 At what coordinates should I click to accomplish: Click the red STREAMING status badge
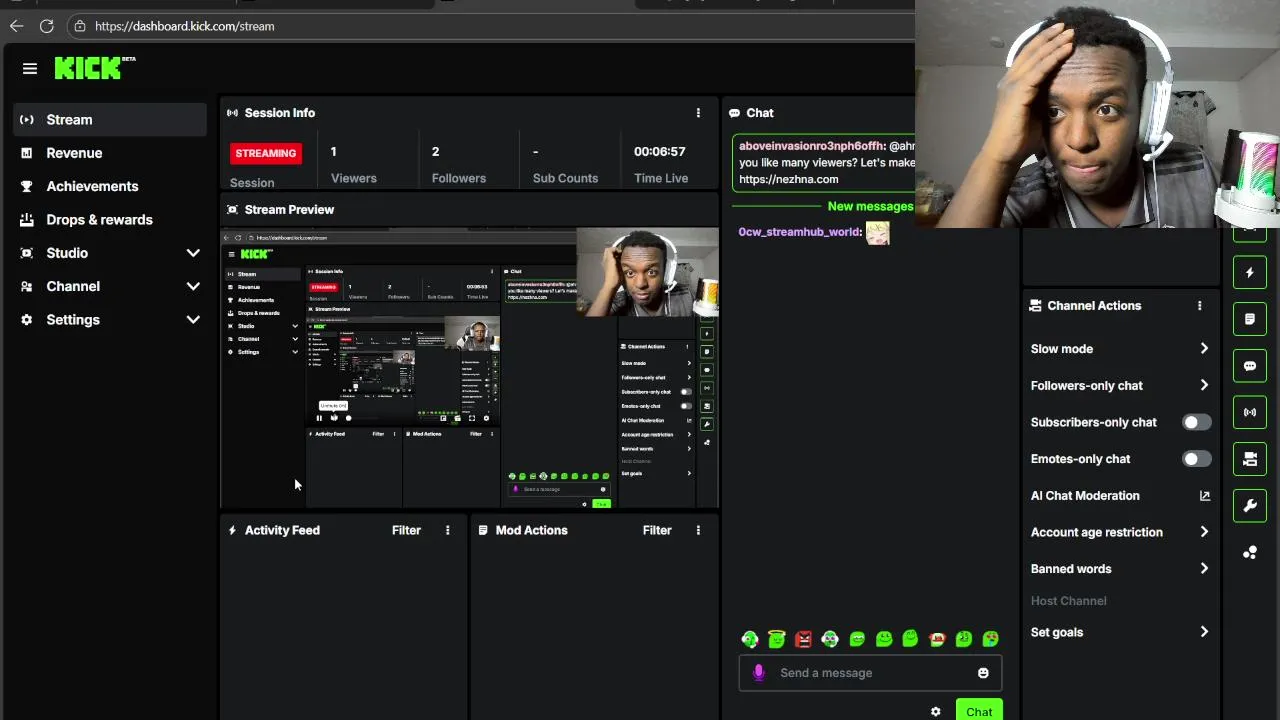[266, 153]
